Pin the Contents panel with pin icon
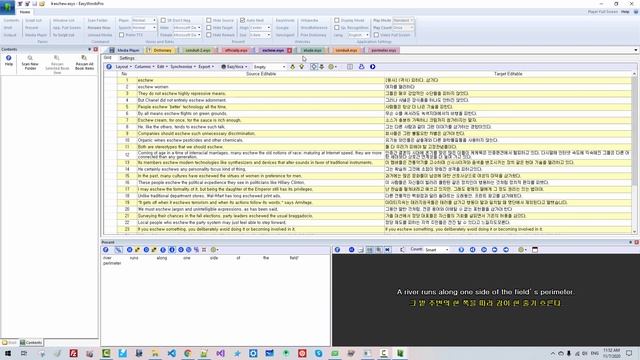This screenshot has height=360, width=640. point(90,49)
